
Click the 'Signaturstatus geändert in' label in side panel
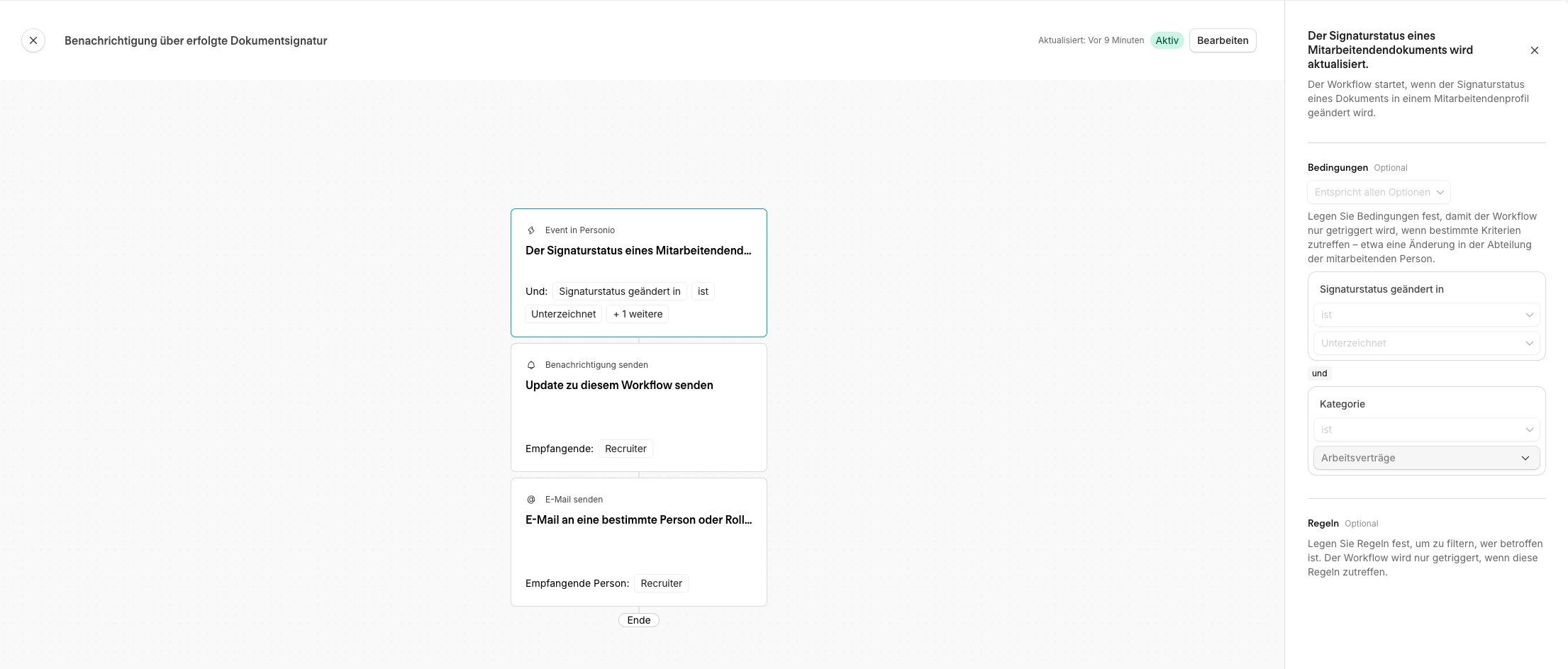pyautogui.click(x=1381, y=289)
